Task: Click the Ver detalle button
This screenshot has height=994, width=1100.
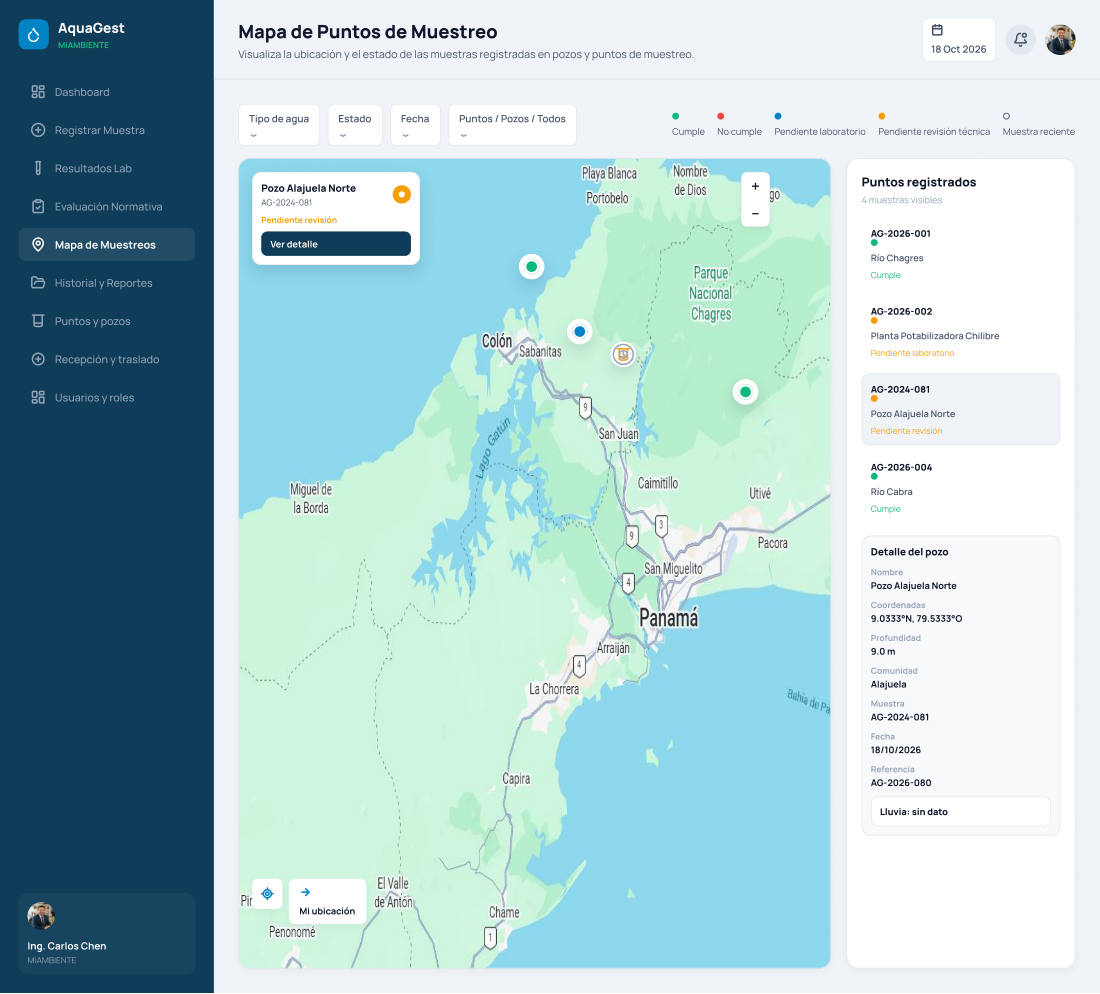Action: coord(335,244)
